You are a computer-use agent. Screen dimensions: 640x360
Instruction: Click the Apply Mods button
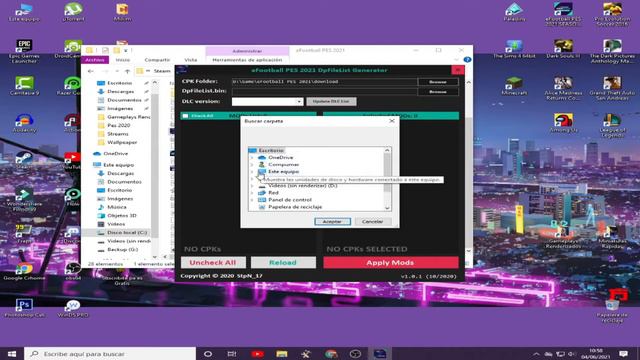(x=391, y=262)
